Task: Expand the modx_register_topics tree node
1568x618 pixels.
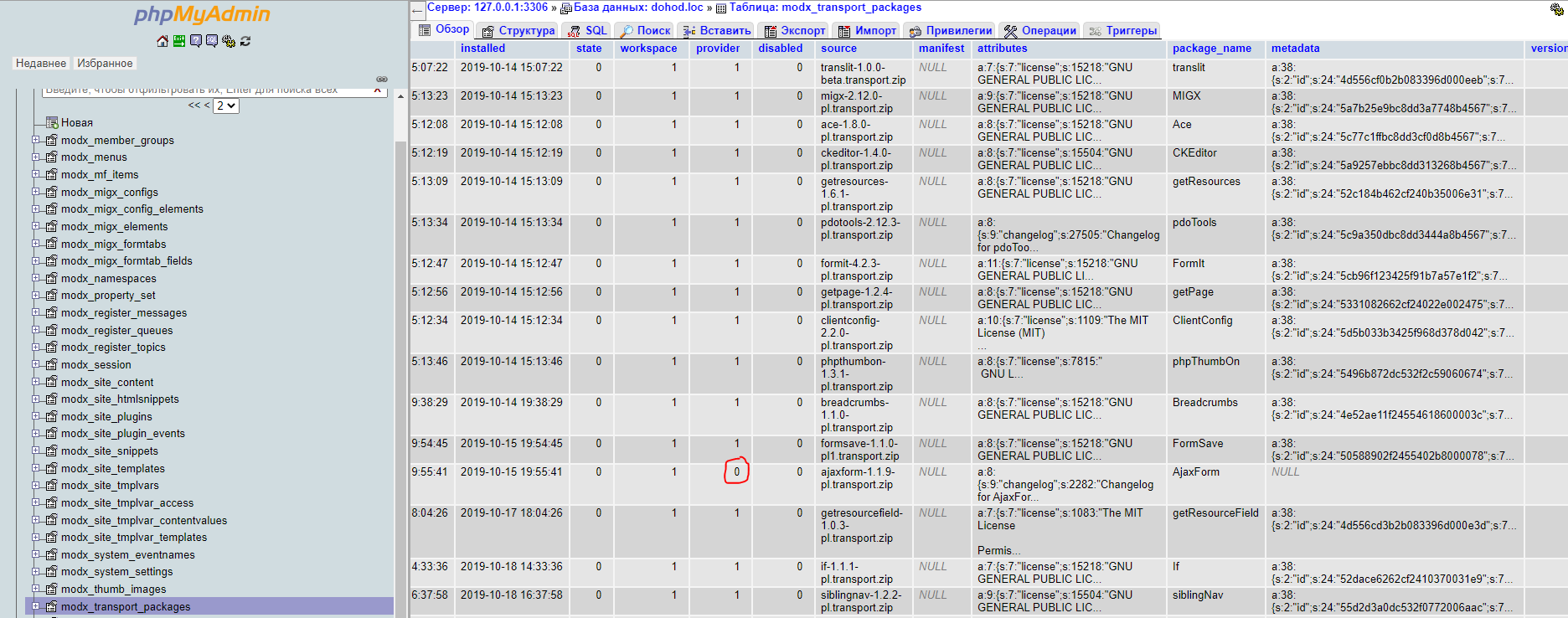Action: pos(36,347)
